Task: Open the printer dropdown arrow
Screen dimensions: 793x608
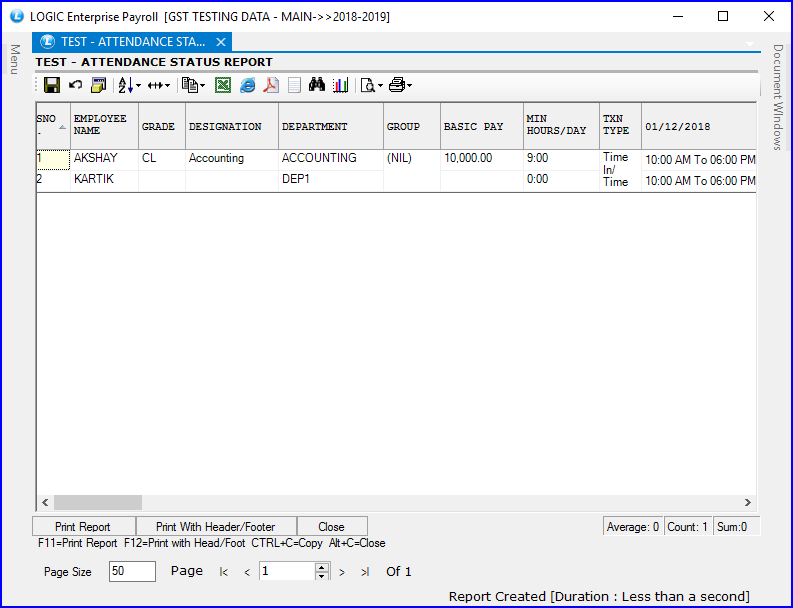Action: tap(409, 85)
